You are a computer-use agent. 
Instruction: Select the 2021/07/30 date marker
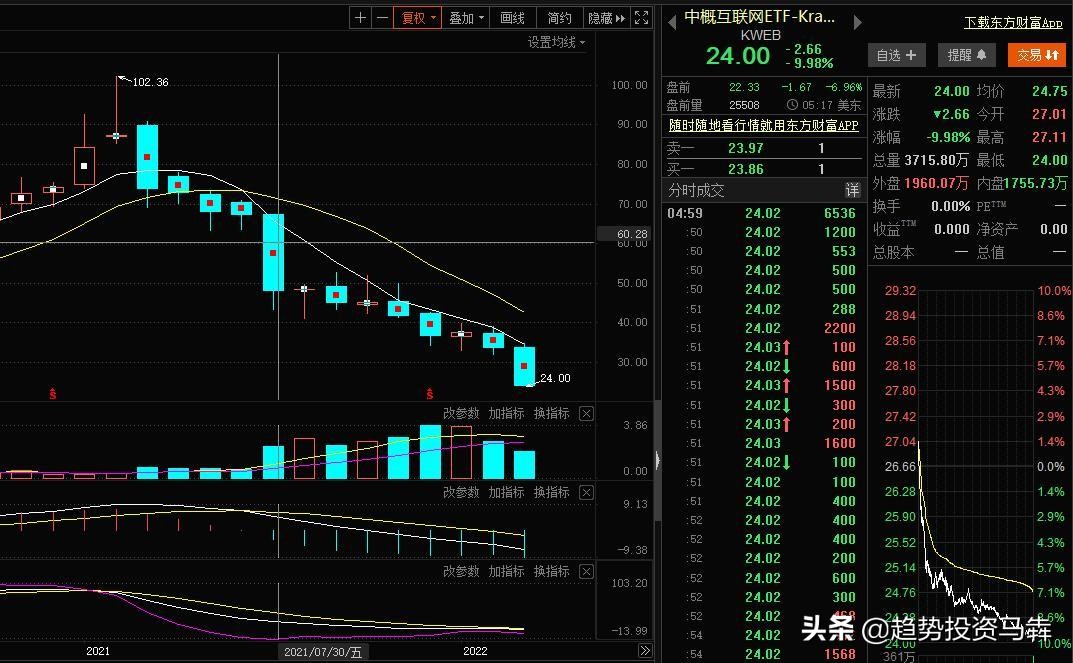pyautogui.click(x=323, y=651)
